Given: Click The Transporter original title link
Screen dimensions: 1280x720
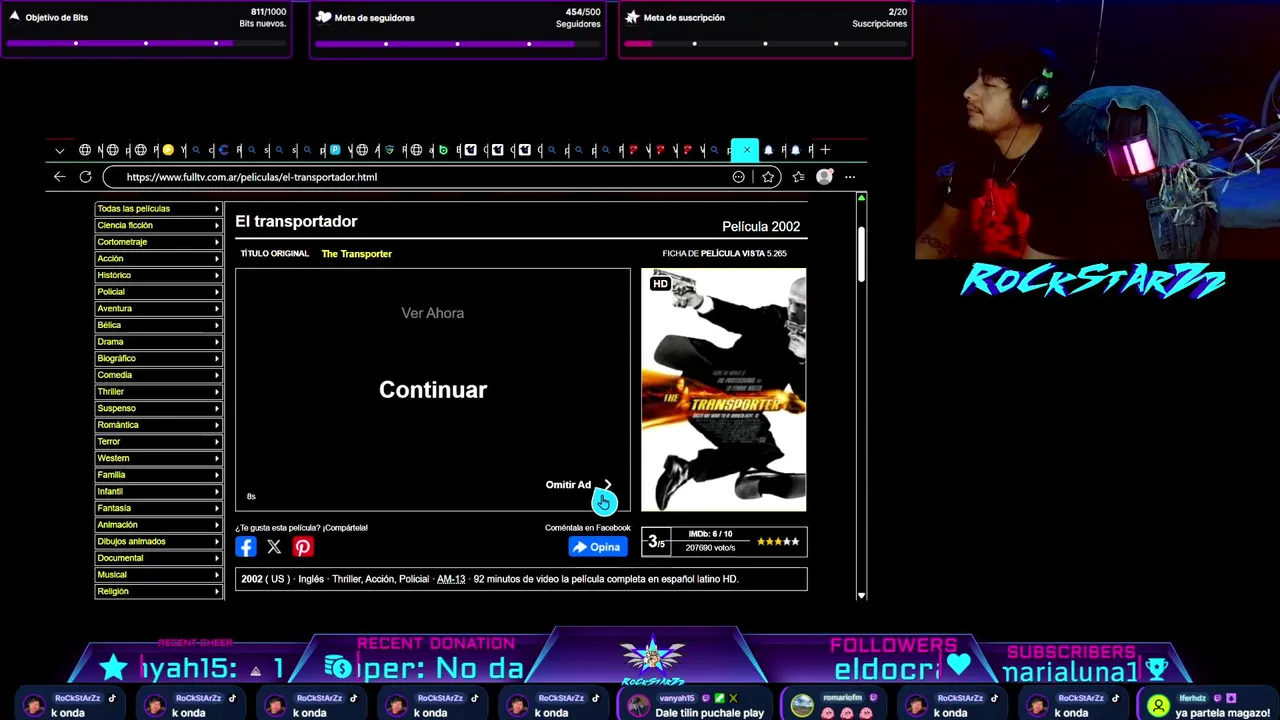Looking at the screenshot, I should point(356,254).
